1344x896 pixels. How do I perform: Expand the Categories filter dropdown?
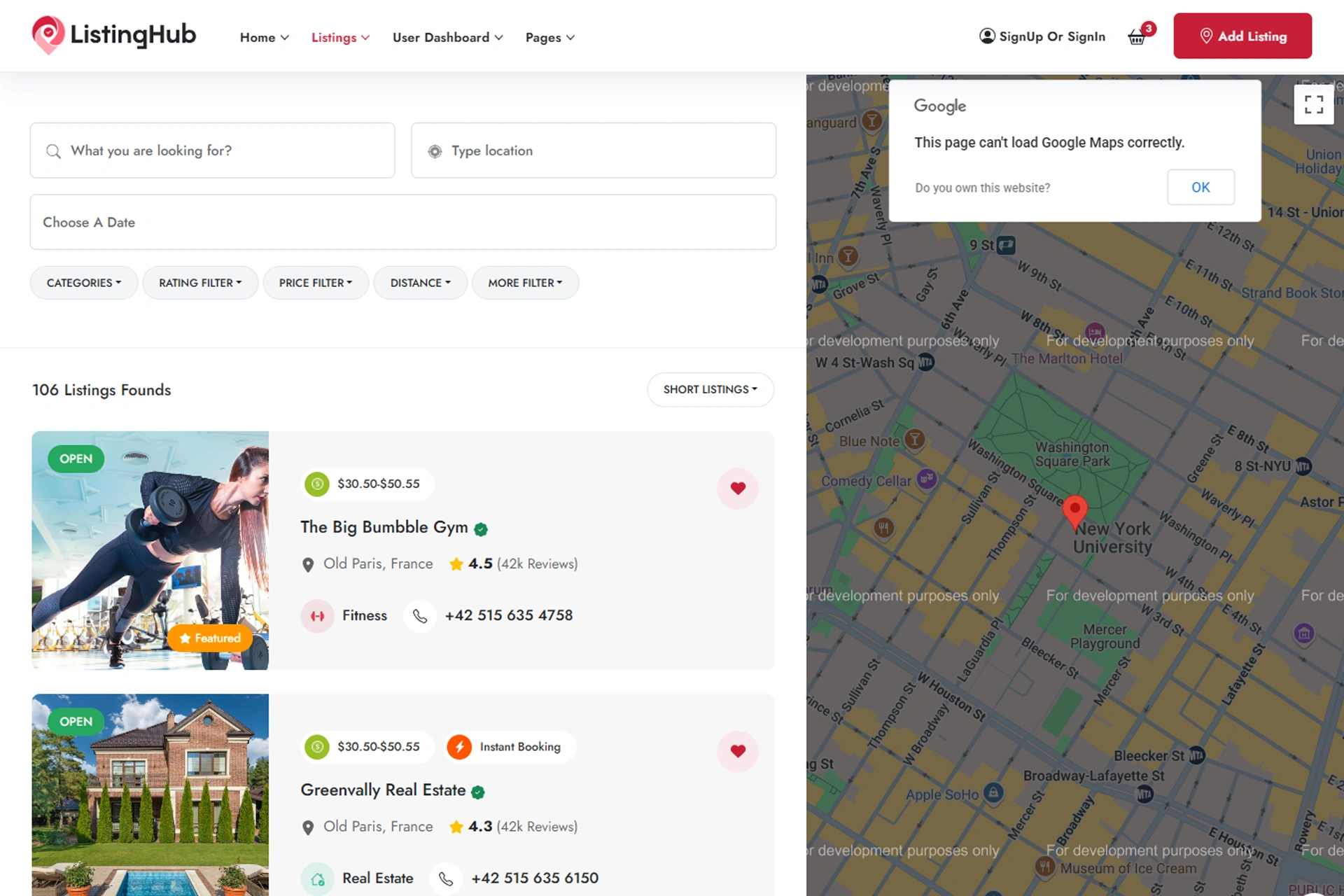click(x=84, y=283)
